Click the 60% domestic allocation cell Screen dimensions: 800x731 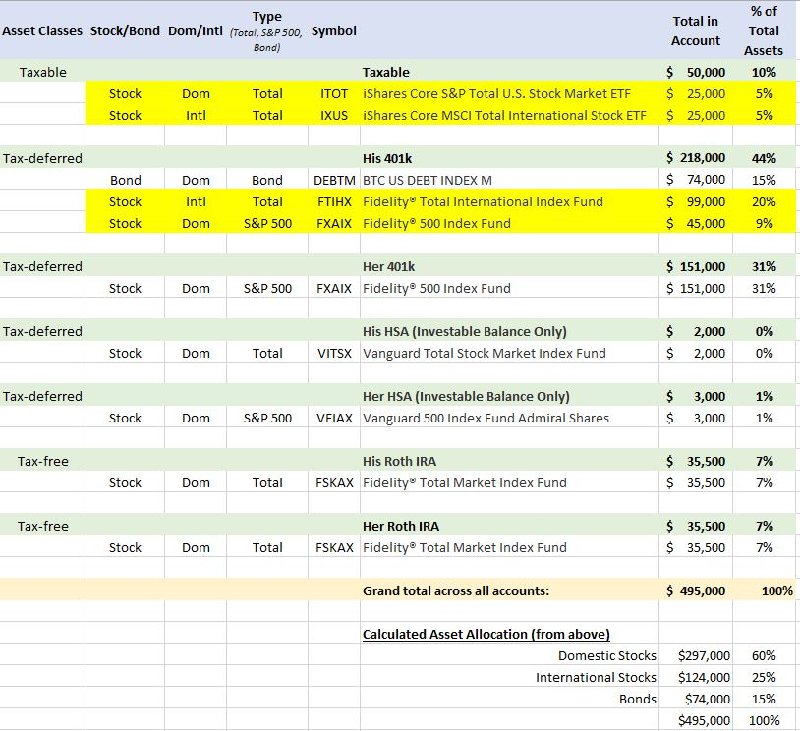coord(764,656)
